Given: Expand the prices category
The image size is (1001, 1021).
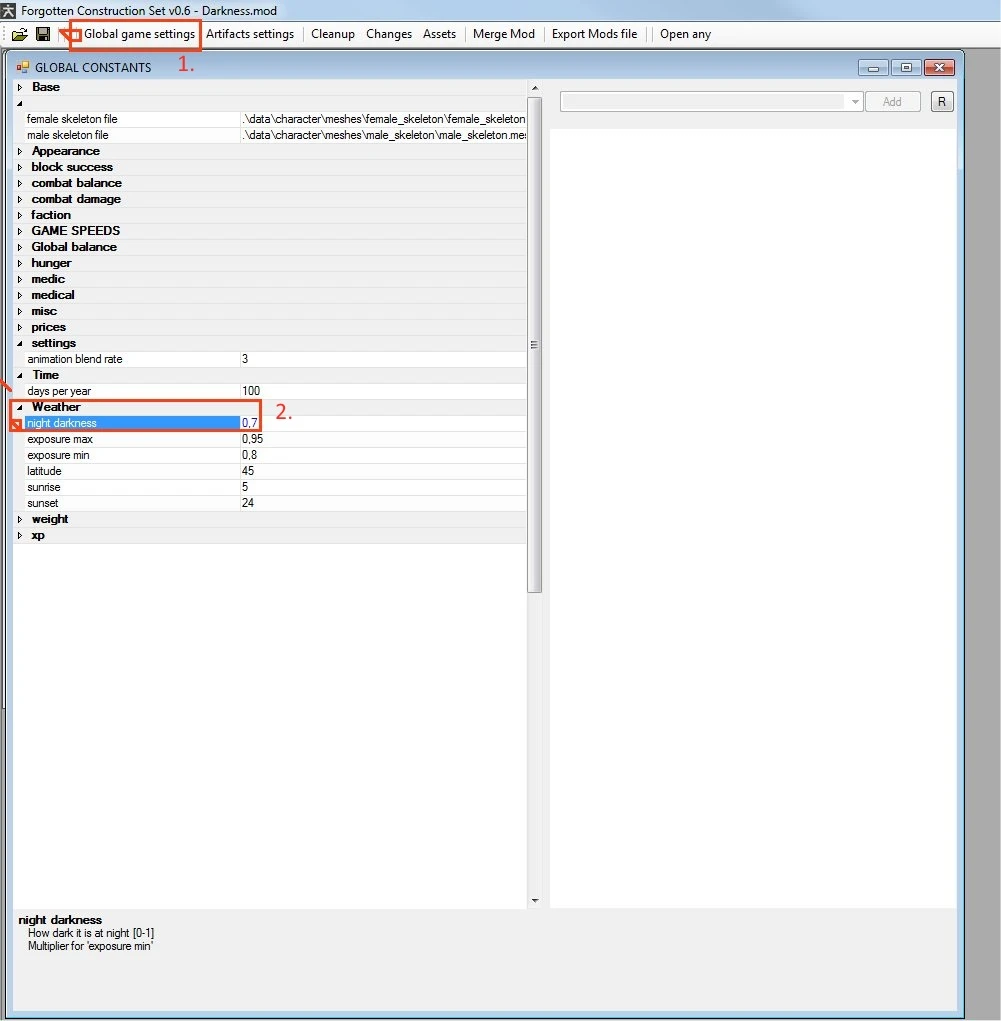Looking at the screenshot, I should (21, 328).
